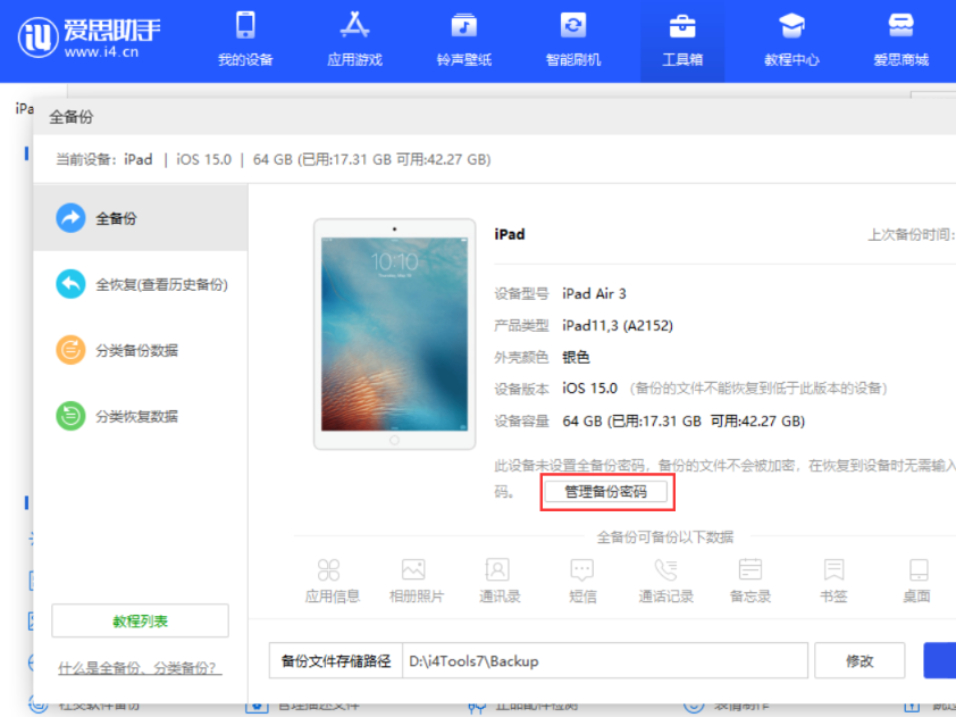The height and width of the screenshot is (717, 956).
Task: Select 全恢复(查看历史备份) in sidebar
Action: click(x=141, y=284)
